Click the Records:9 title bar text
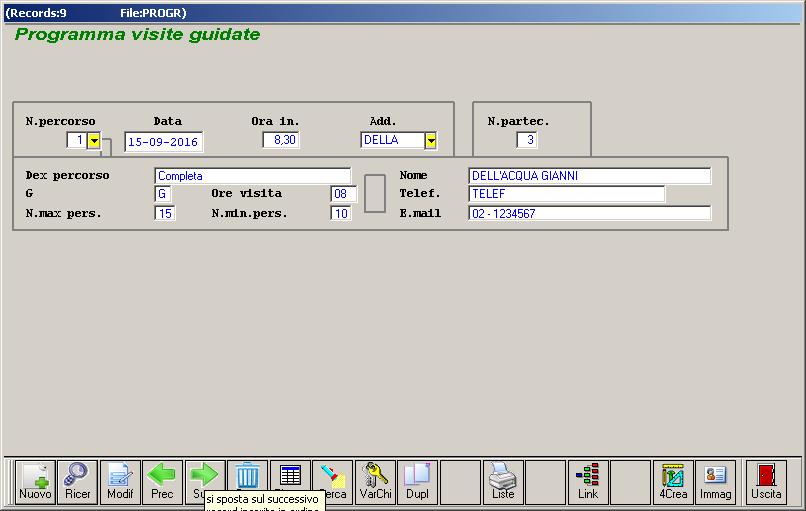The height and width of the screenshot is (511, 806). [36, 13]
